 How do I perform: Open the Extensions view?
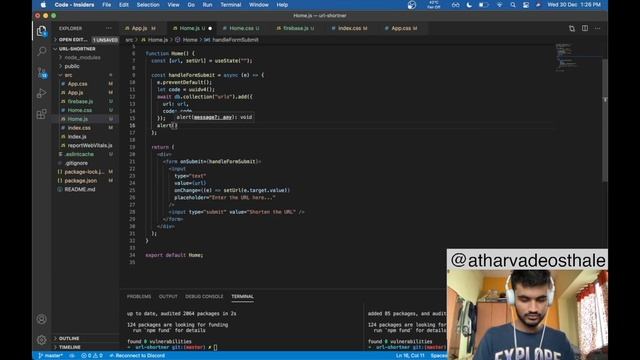point(42,114)
